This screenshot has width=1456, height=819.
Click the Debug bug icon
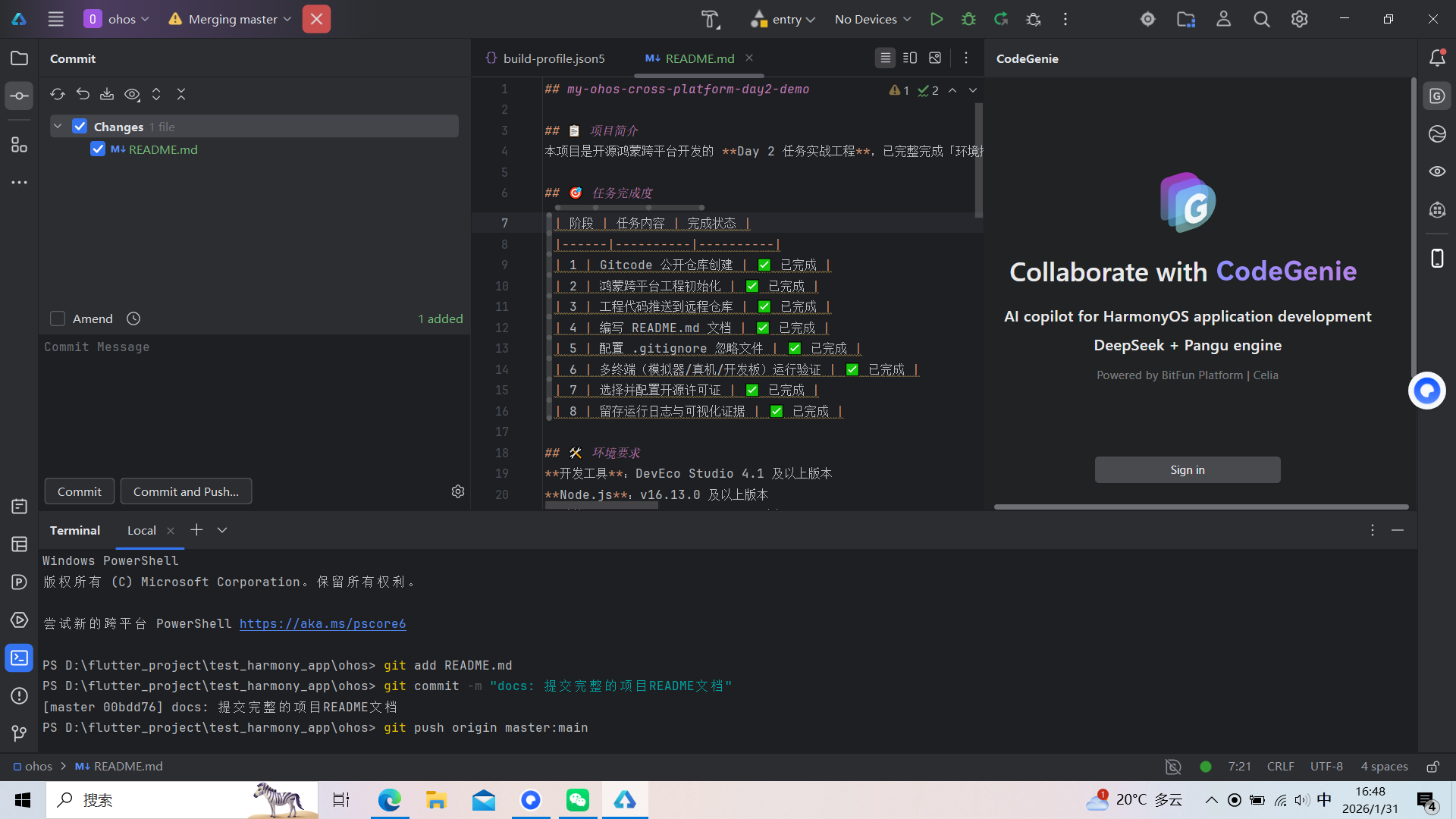point(968,19)
